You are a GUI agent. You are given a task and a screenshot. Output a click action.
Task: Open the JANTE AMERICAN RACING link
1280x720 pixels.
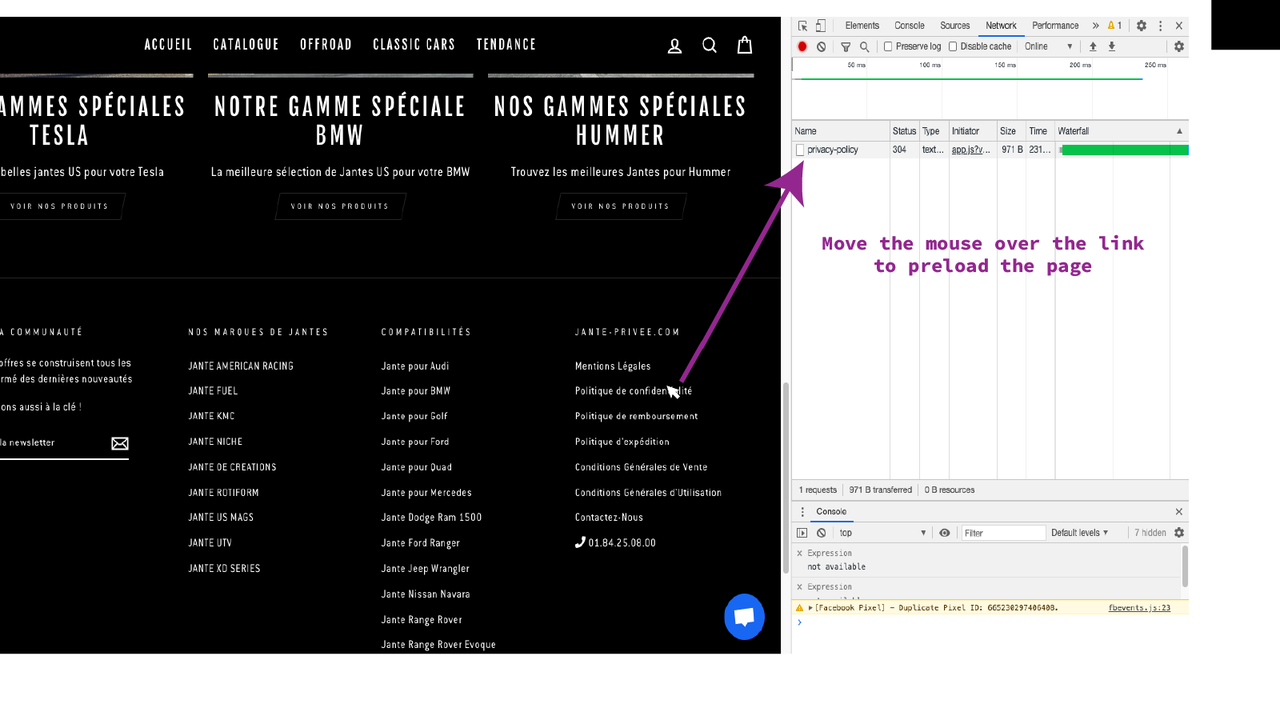coord(241,366)
